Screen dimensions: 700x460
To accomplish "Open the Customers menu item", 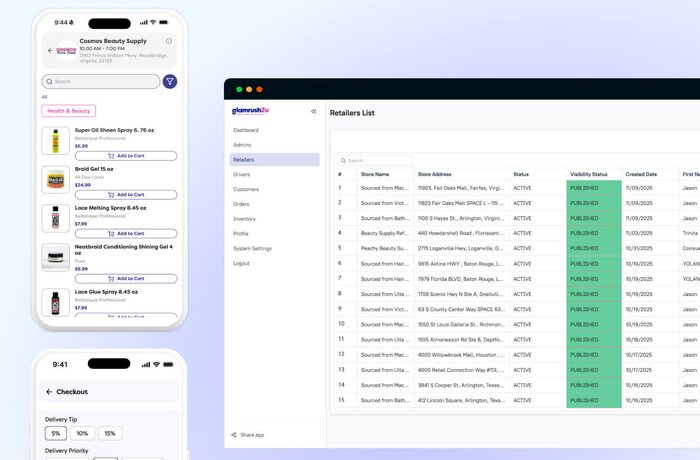I will (246, 189).
